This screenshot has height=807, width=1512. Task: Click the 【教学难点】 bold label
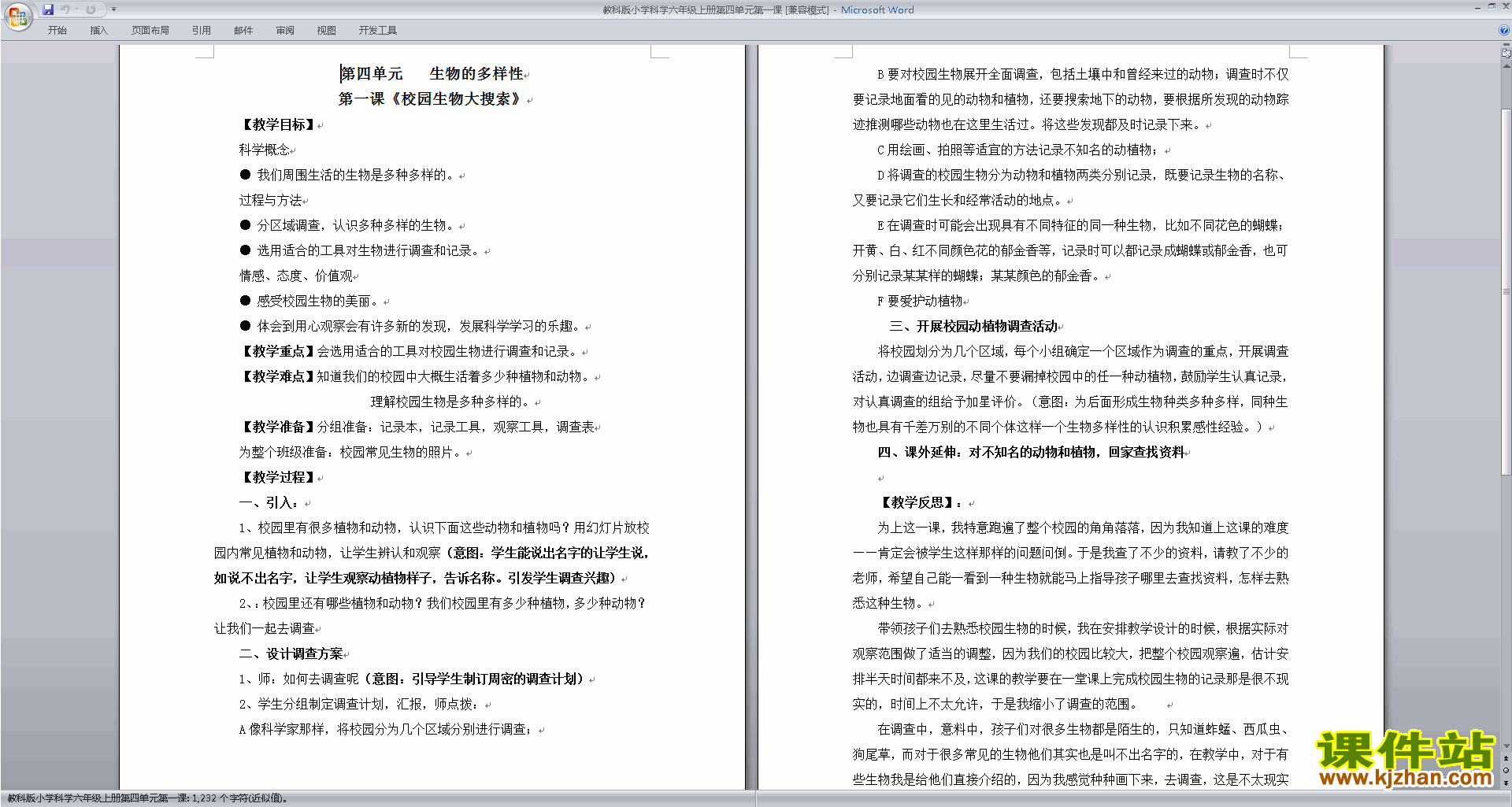(278, 376)
